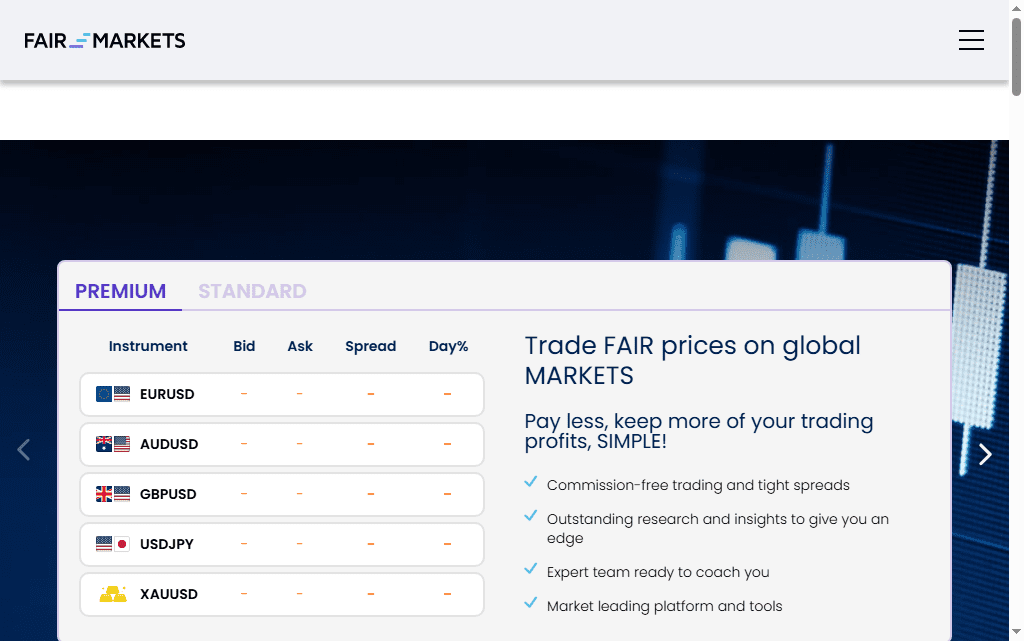The image size is (1024, 641).
Task: Select the GBPUSD instrument name
Action: [x=168, y=494]
